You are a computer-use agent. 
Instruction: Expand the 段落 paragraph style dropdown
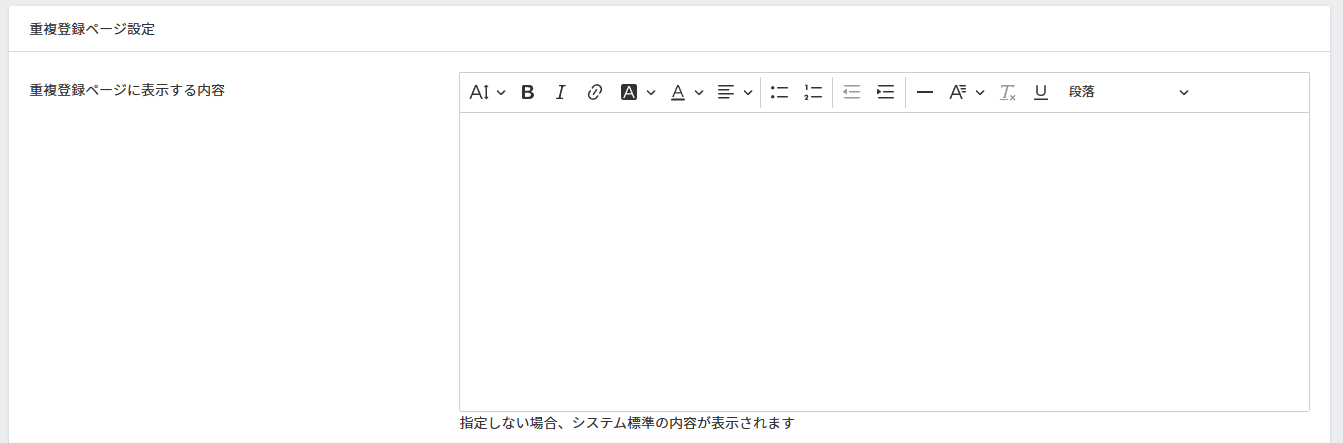(1128, 92)
